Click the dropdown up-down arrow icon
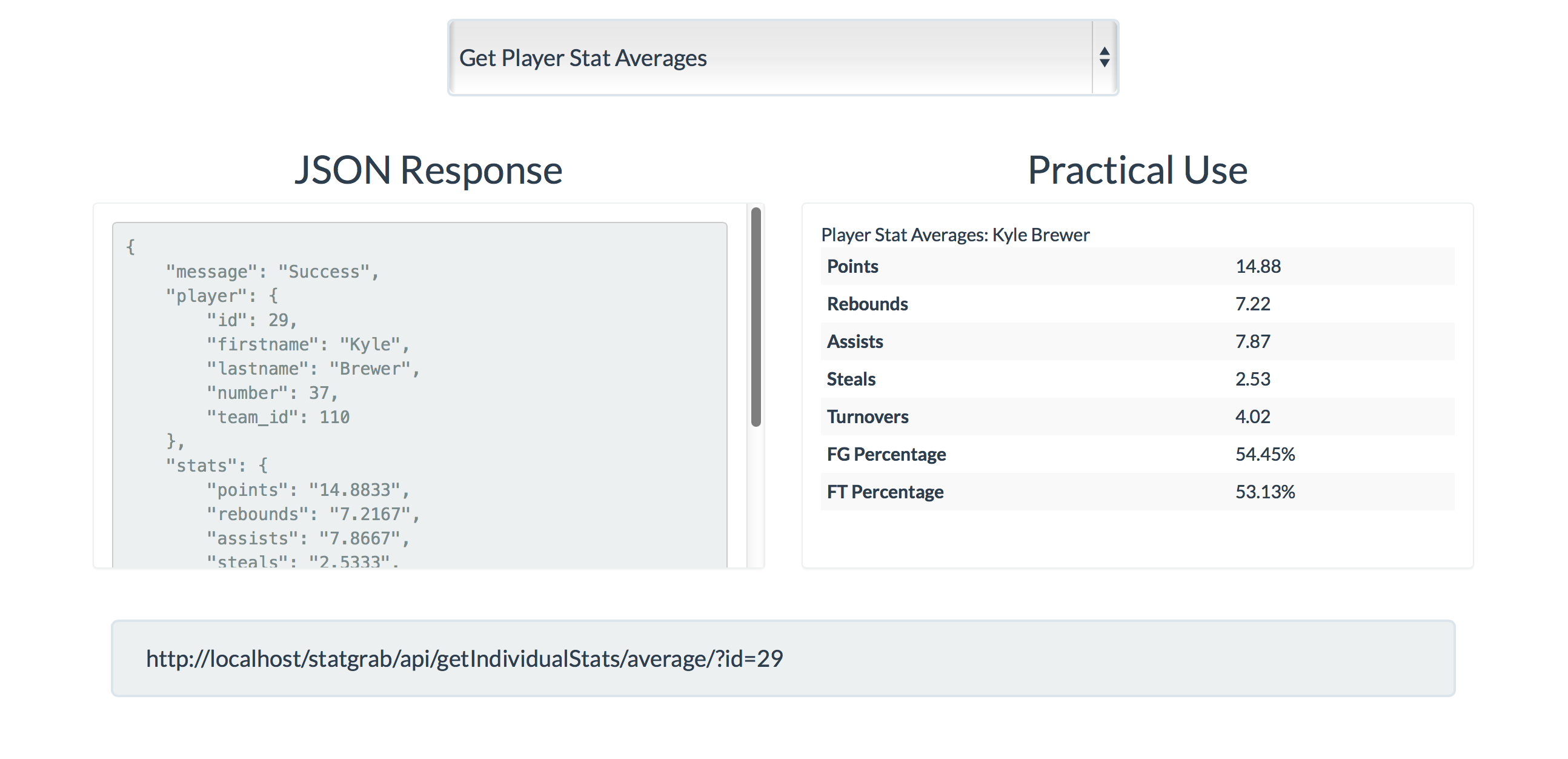This screenshot has height=759, width=1568. click(x=1104, y=58)
